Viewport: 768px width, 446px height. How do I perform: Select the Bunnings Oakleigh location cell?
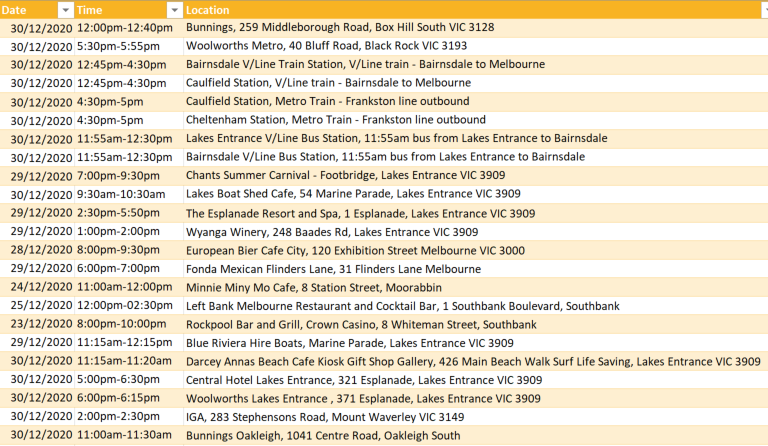[x=476, y=436]
